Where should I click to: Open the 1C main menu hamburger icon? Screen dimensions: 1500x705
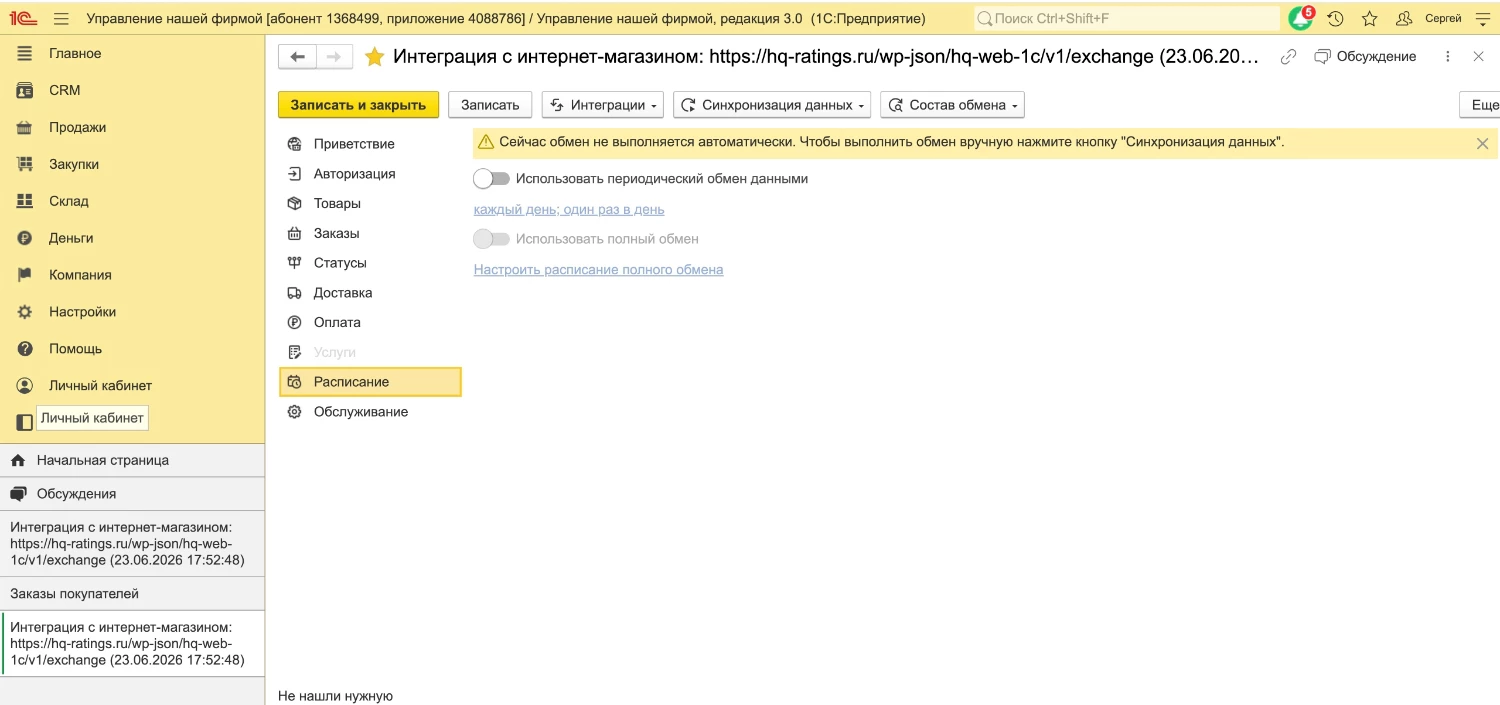tap(61, 18)
